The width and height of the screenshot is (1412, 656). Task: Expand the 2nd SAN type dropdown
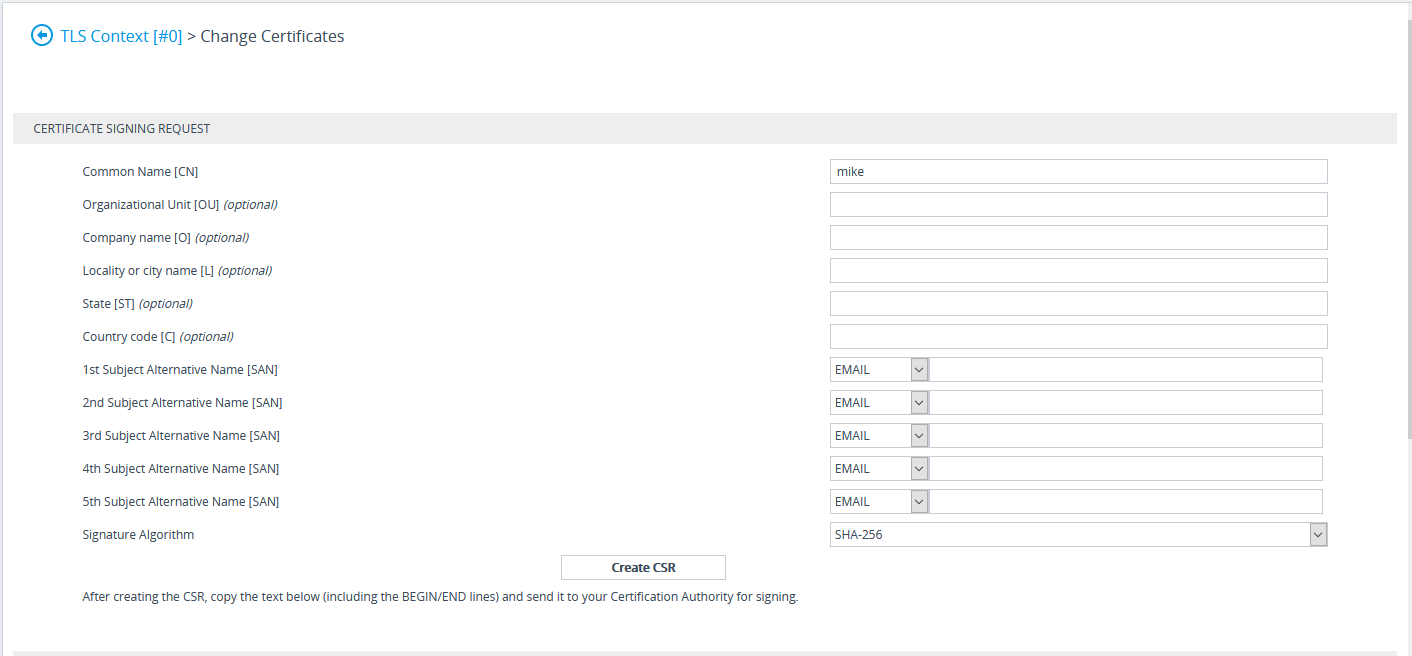(879, 403)
